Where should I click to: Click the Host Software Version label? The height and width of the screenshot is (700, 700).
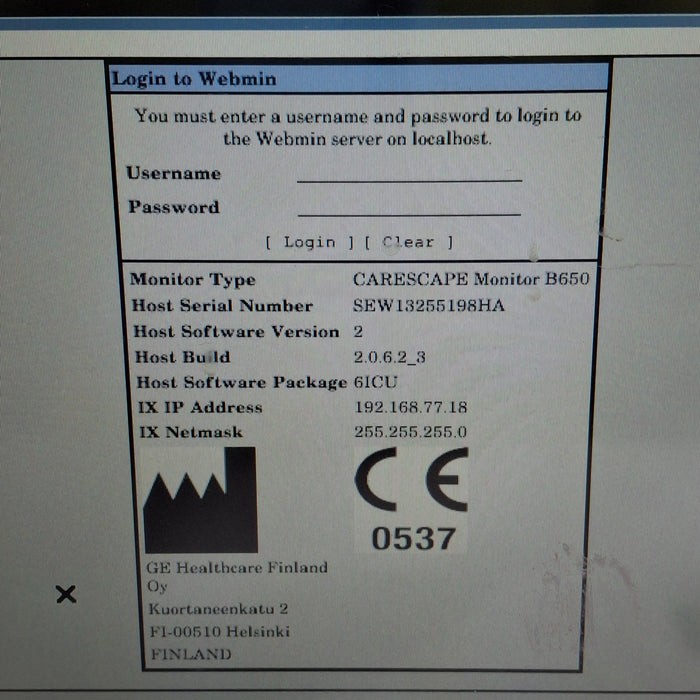tap(236, 332)
